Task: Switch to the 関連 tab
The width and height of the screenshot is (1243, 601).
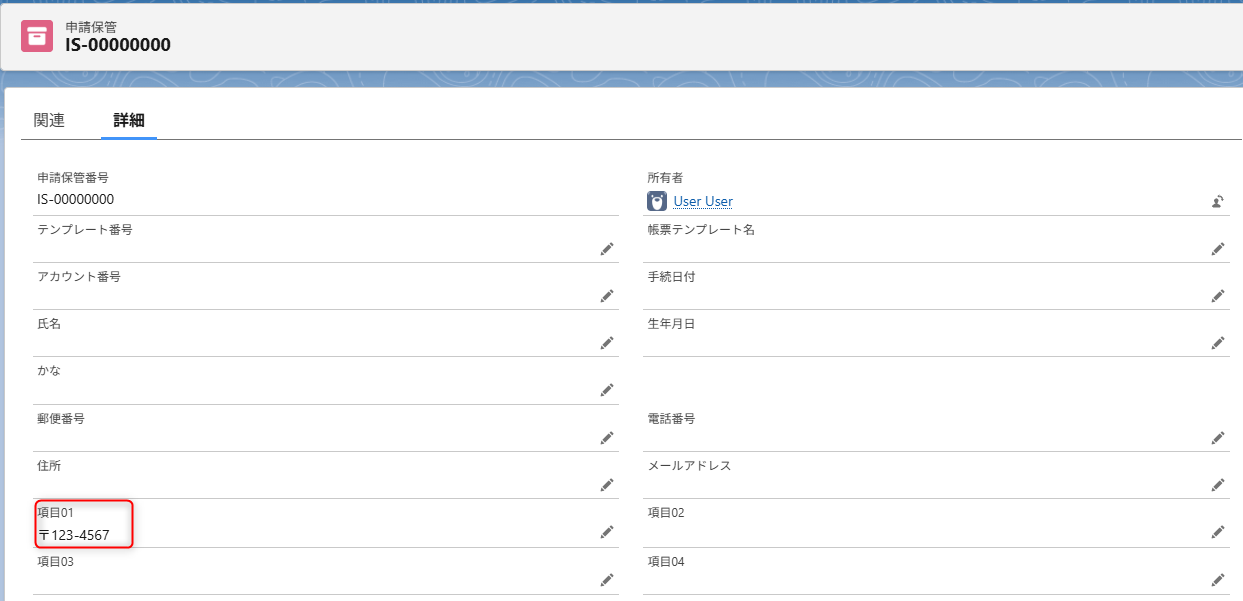Action: click(49, 120)
